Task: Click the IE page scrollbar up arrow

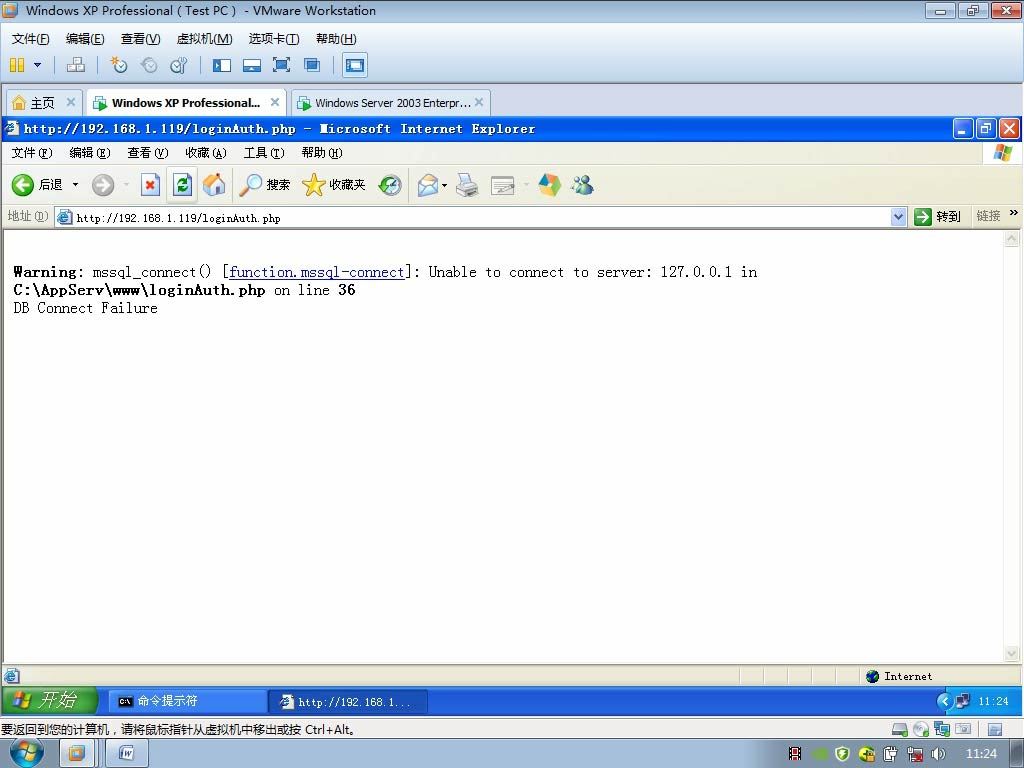Action: click(x=1011, y=239)
